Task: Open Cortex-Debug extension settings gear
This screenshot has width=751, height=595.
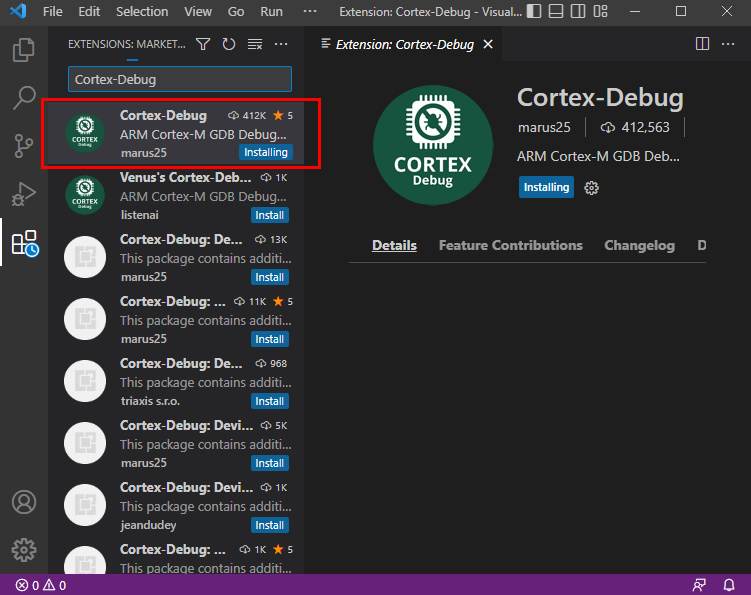Action: click(x=591, y=188)
